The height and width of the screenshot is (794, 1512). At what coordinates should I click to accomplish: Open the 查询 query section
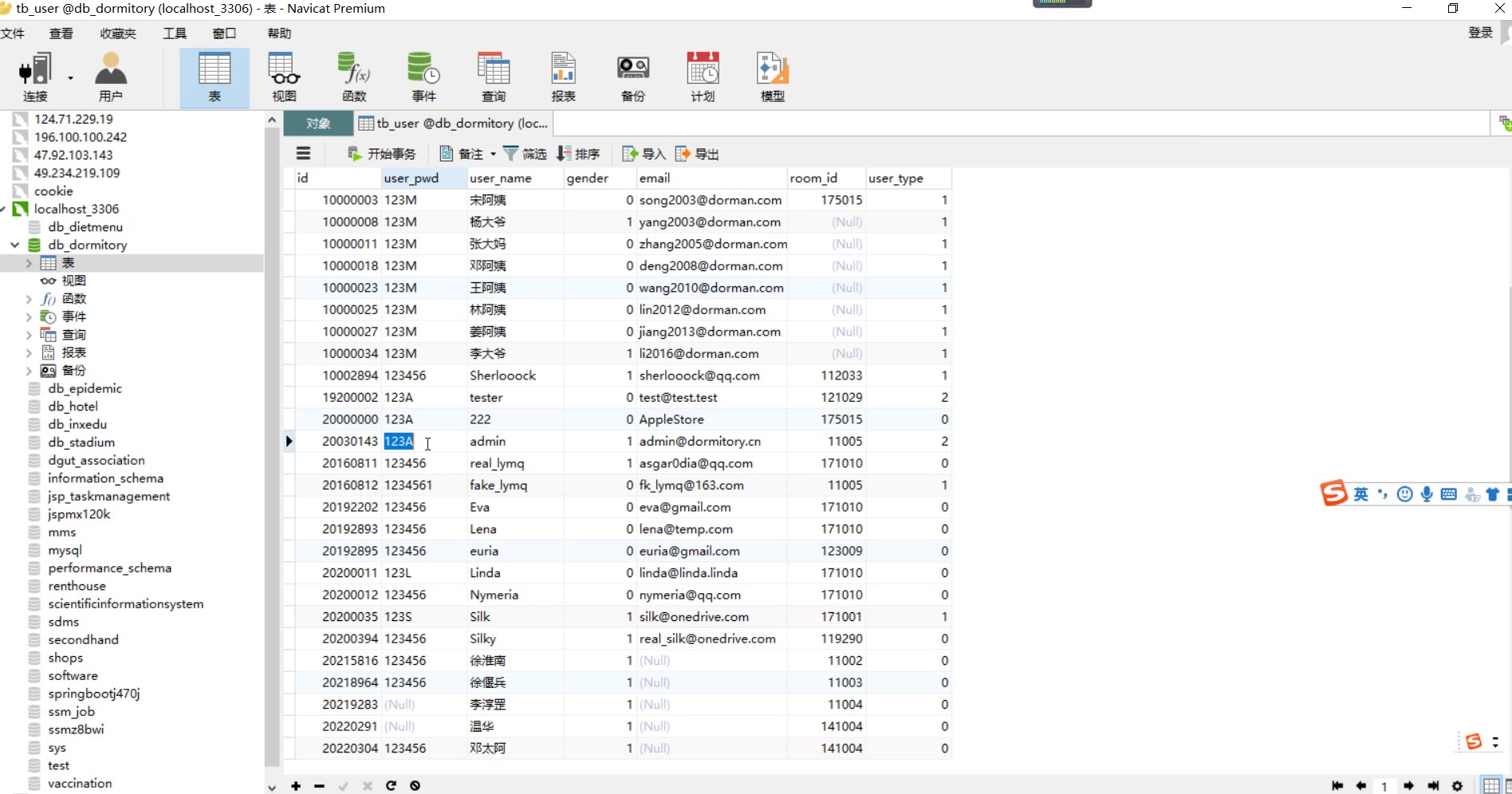pyautogui.click(x=494, y=77)
